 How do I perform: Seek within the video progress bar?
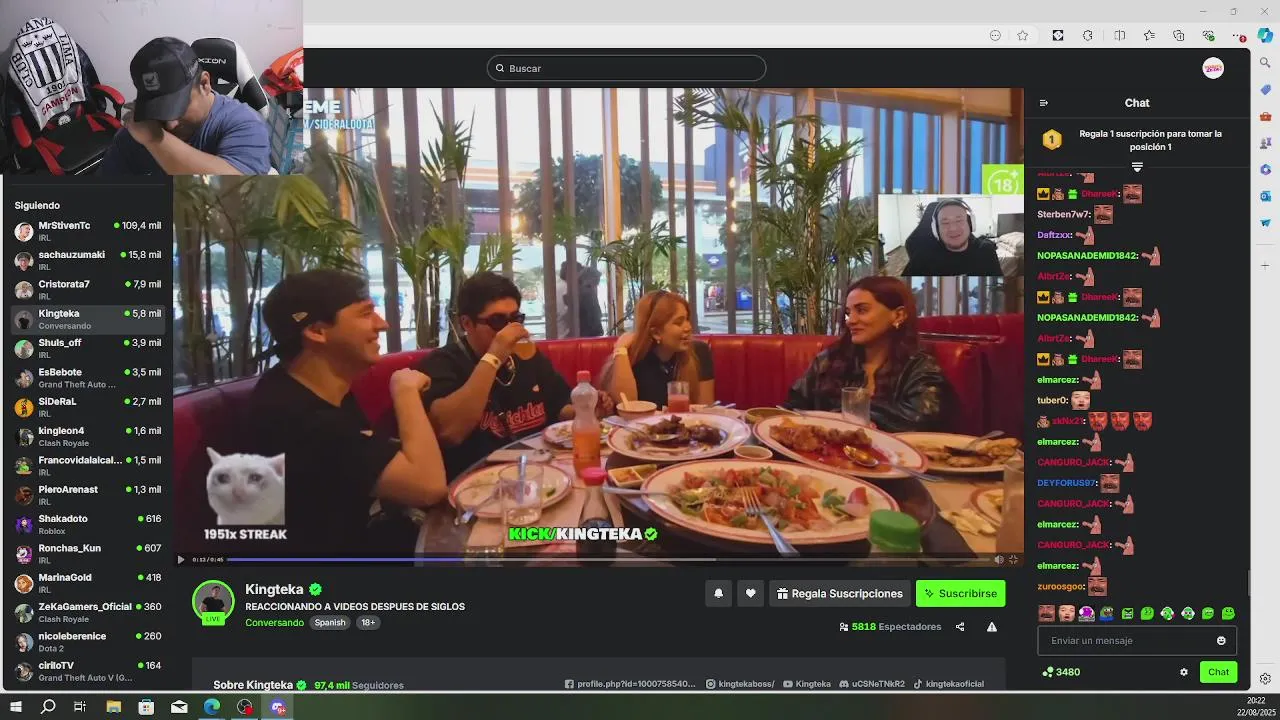pos(609,560)
